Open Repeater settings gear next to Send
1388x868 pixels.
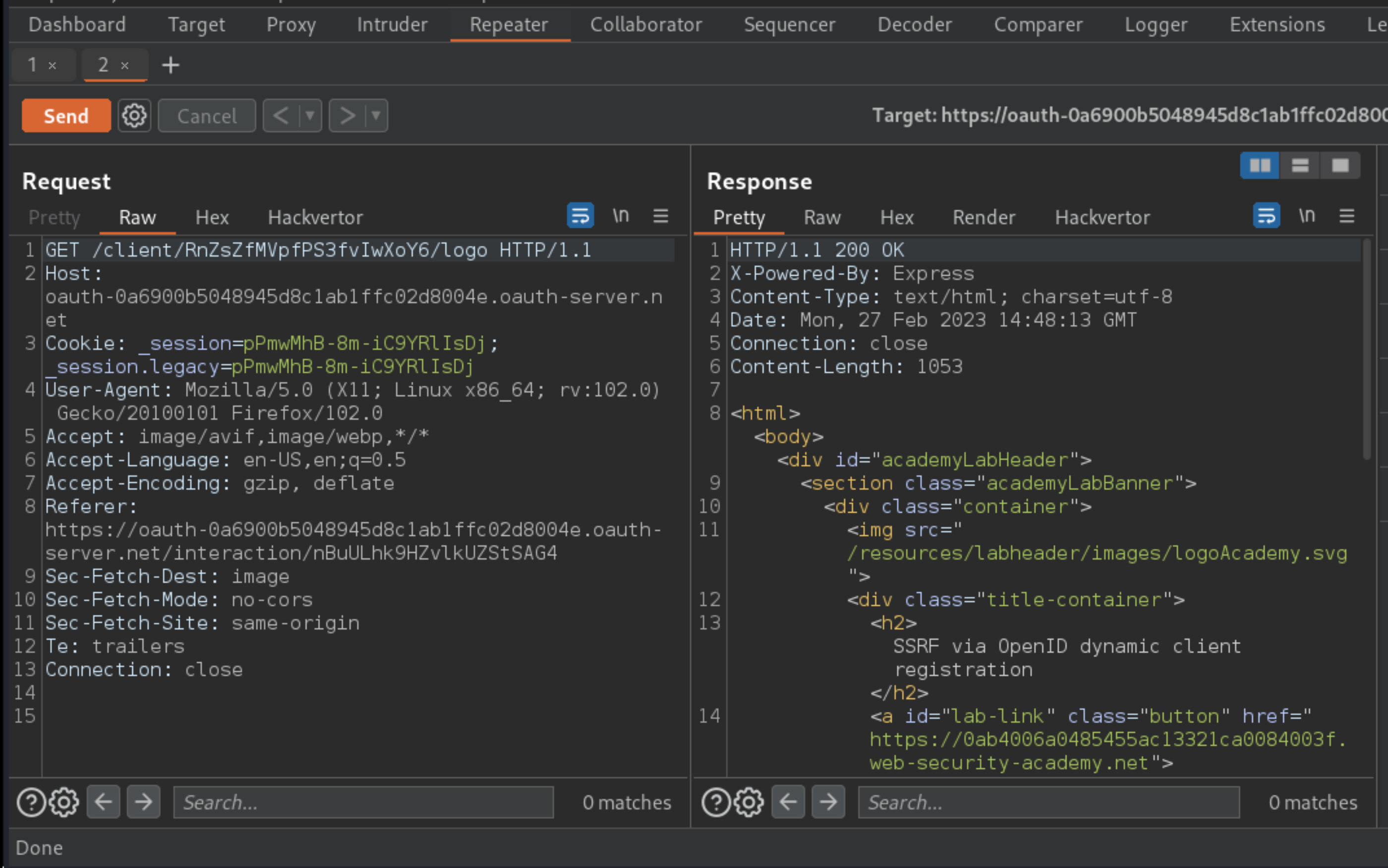coord(134,116)
